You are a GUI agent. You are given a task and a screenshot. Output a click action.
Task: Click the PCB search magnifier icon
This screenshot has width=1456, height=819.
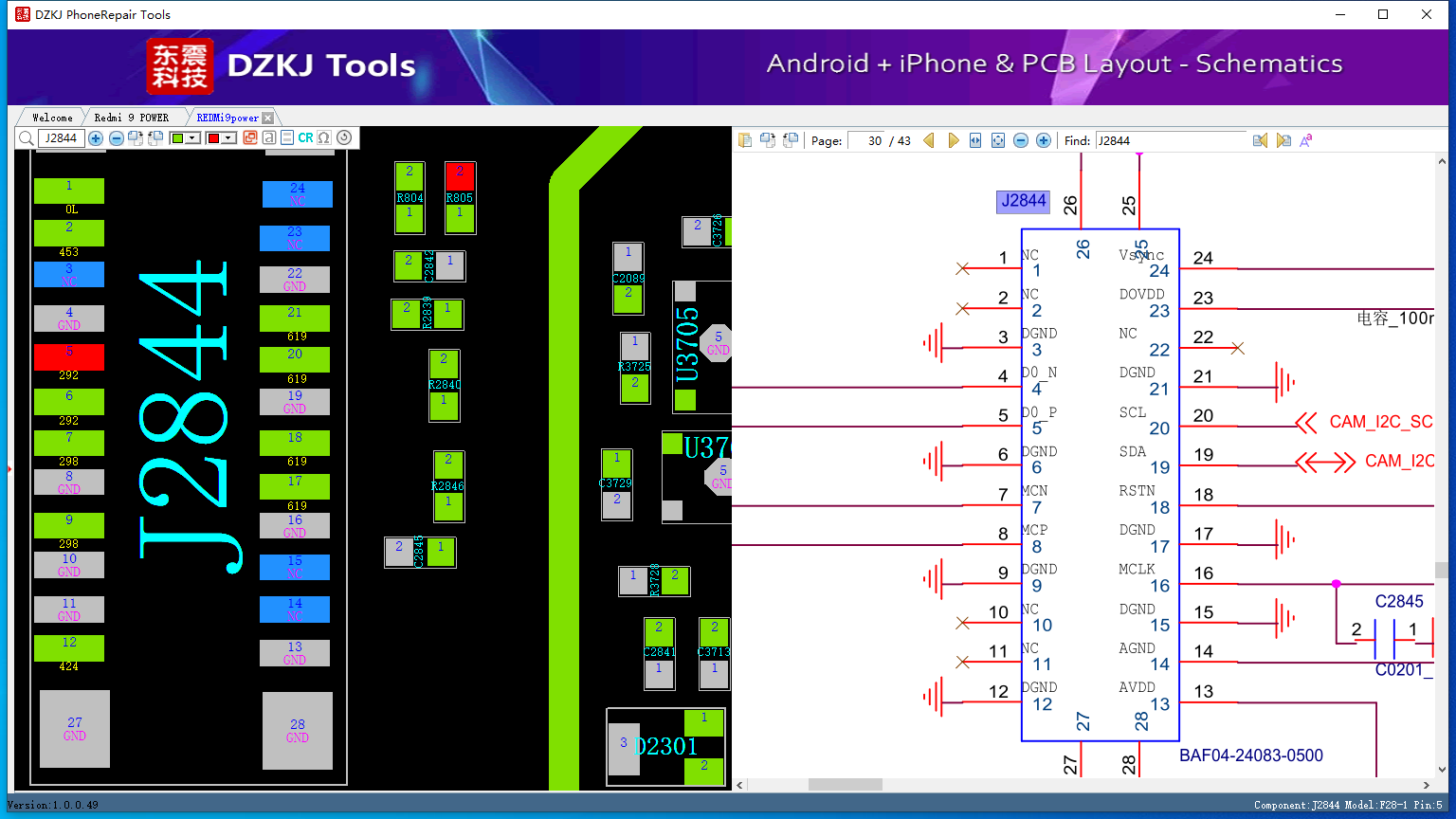point(27,138)
